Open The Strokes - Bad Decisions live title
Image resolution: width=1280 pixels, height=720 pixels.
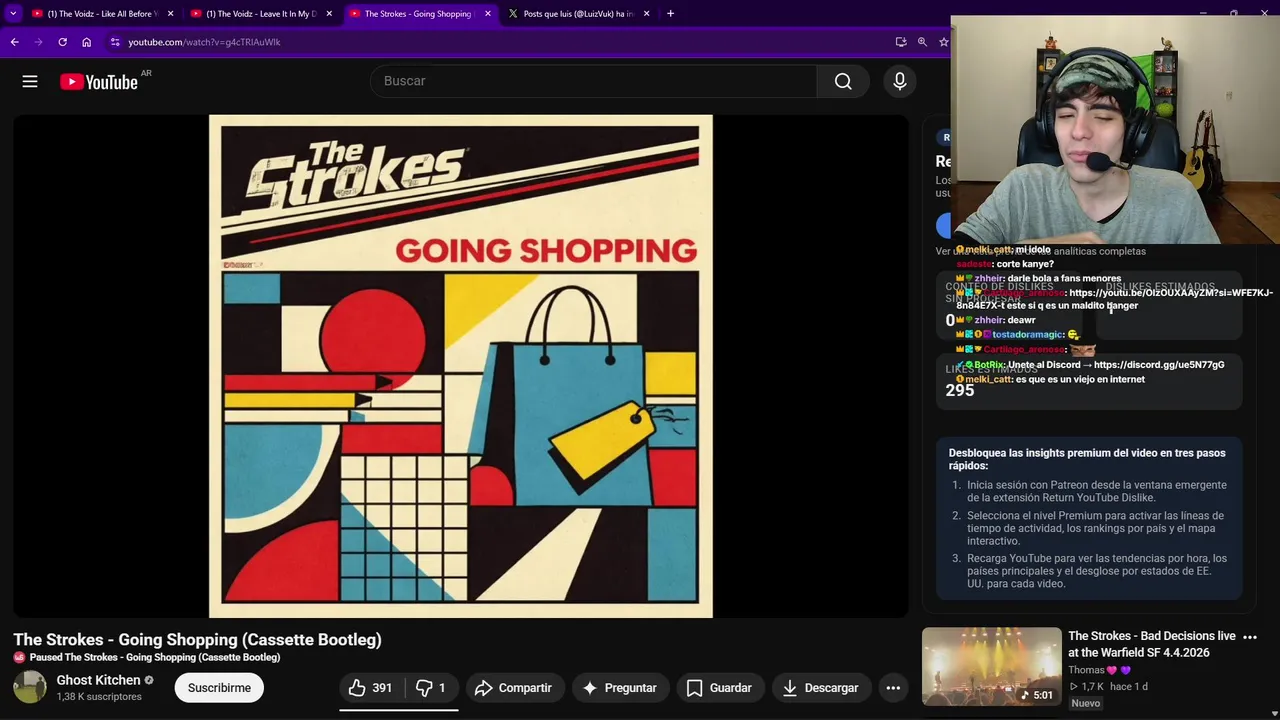1152,644
